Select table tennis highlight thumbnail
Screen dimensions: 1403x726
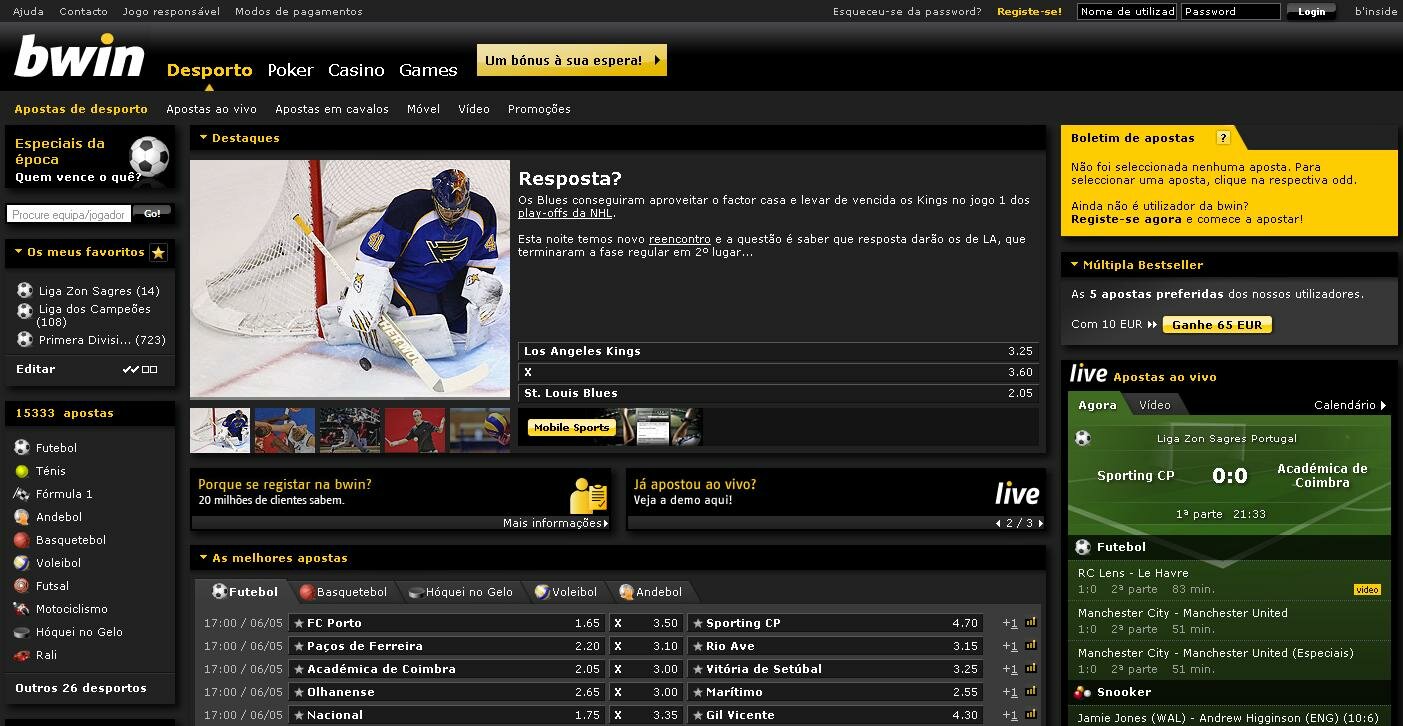[415, 430]
